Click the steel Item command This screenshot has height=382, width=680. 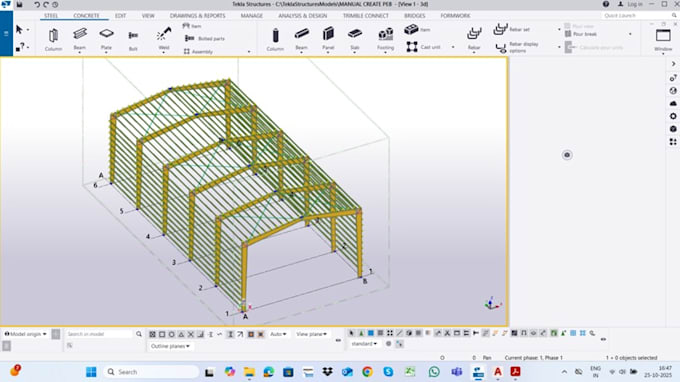(192, 26)
